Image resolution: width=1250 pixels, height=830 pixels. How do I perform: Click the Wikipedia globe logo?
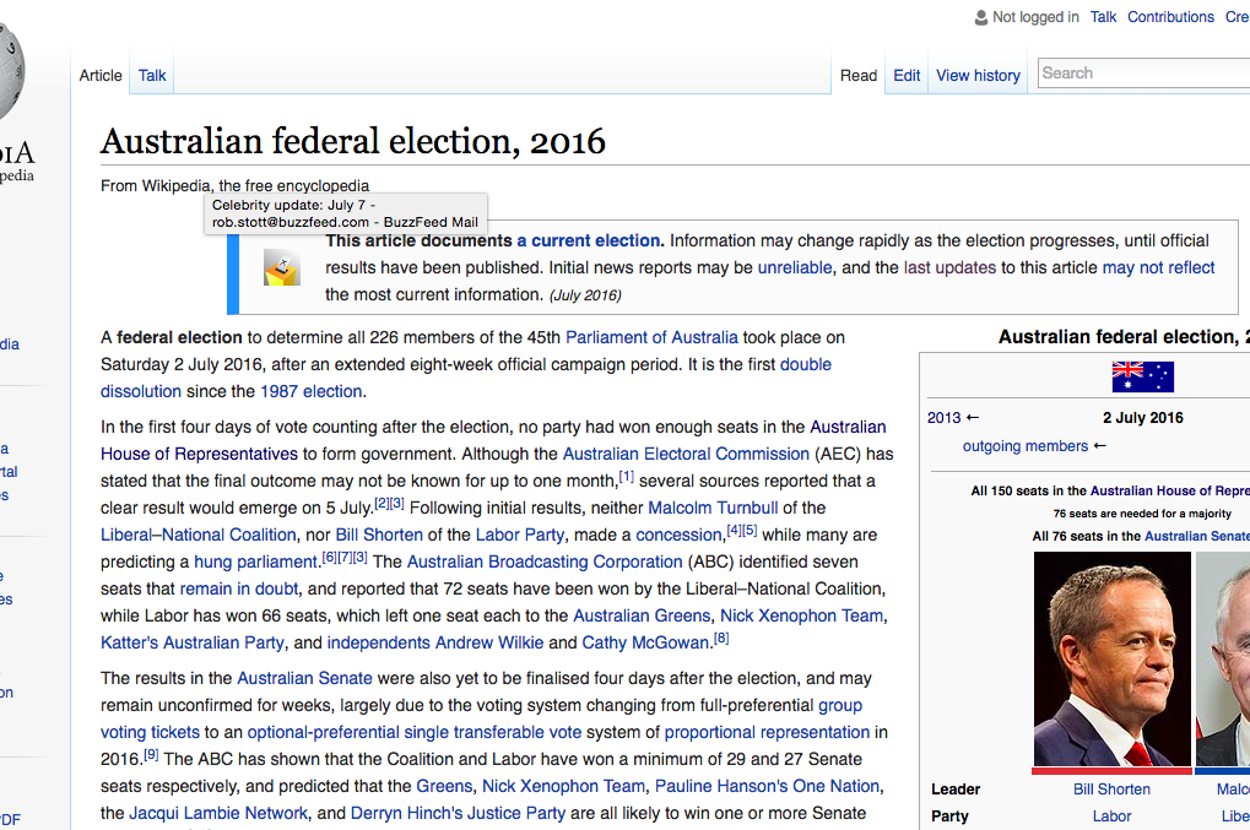pos(10,70)
